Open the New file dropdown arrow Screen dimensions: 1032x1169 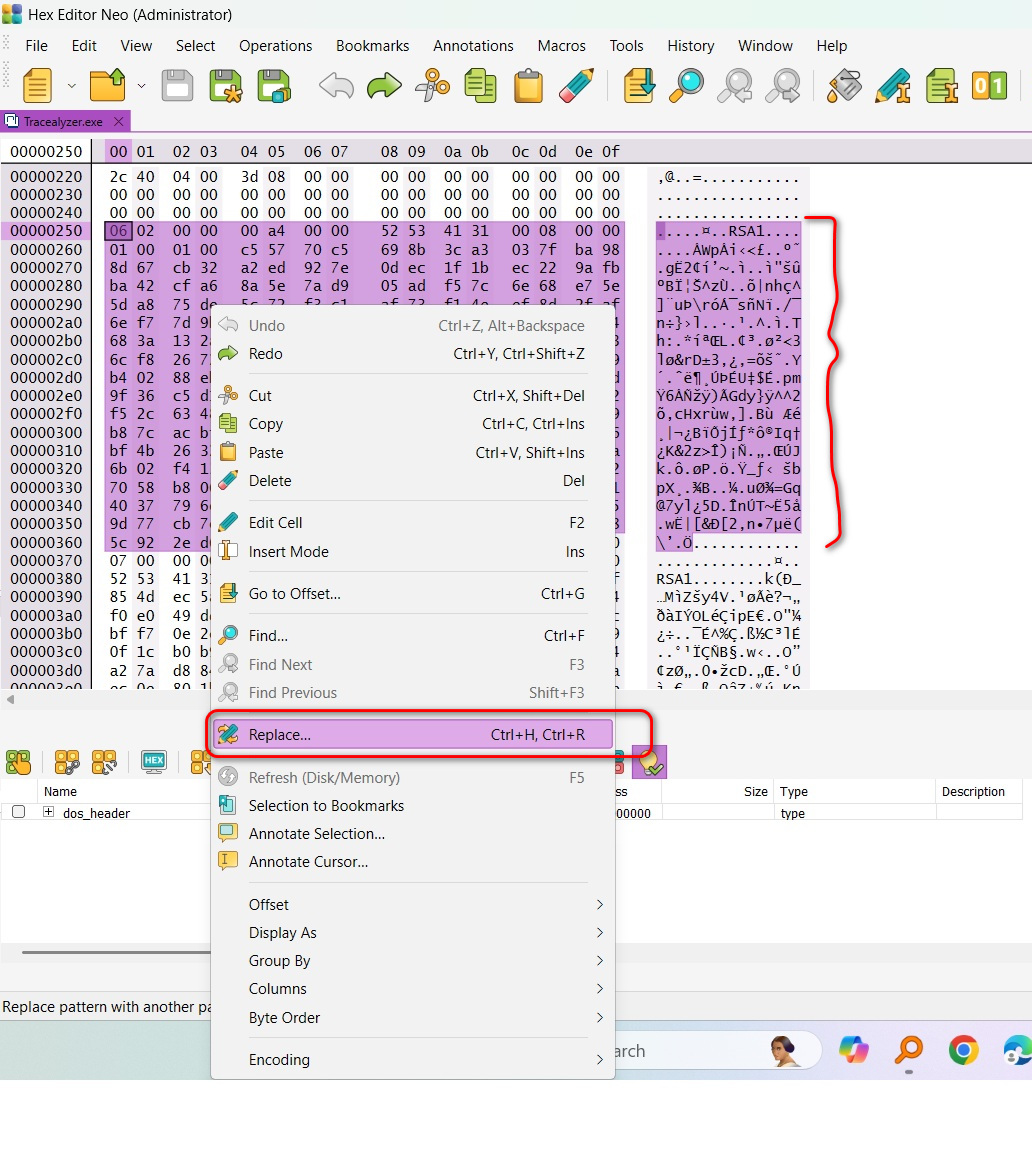72,86
